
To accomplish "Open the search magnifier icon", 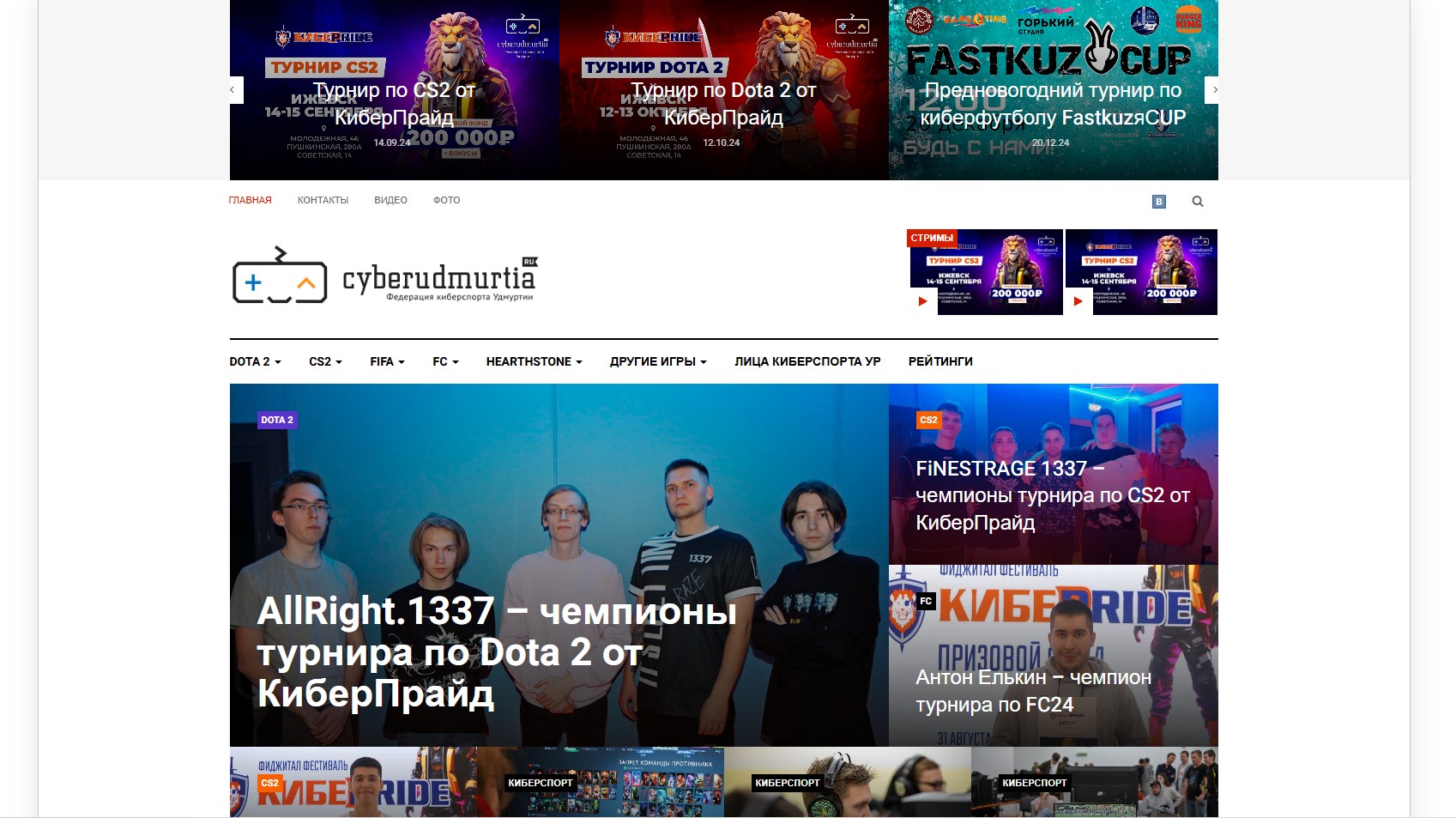I will tap(1198, 202).
